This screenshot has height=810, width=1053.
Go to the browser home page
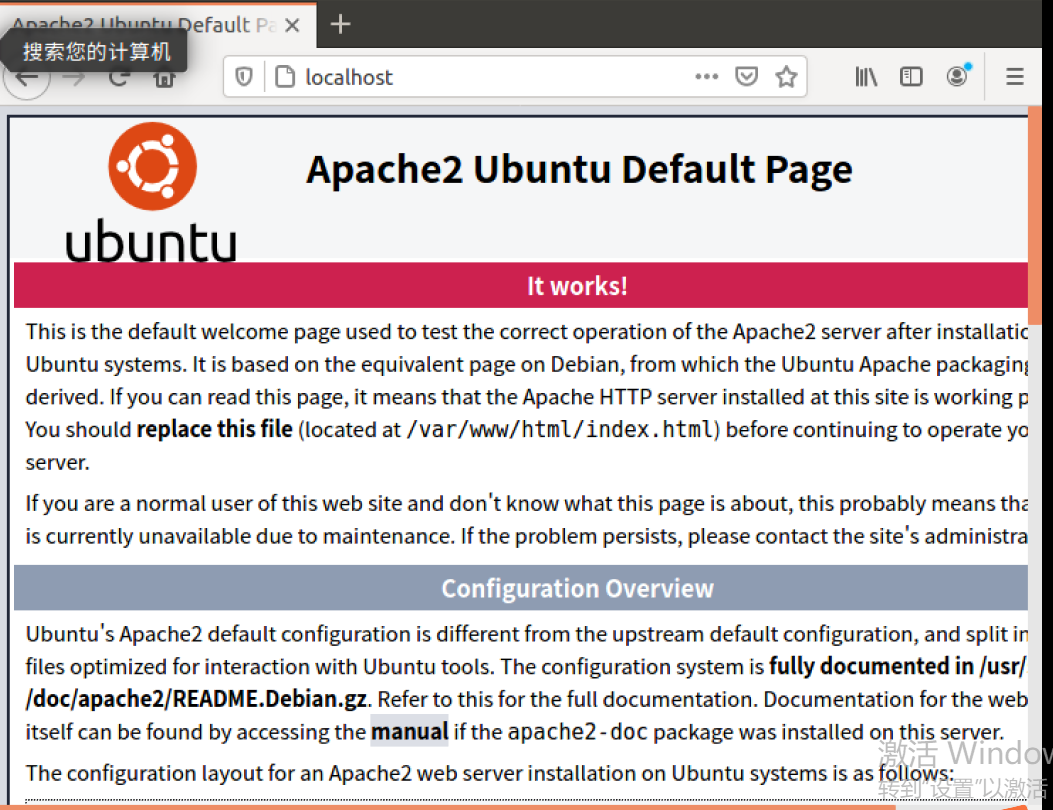point(162,76)
